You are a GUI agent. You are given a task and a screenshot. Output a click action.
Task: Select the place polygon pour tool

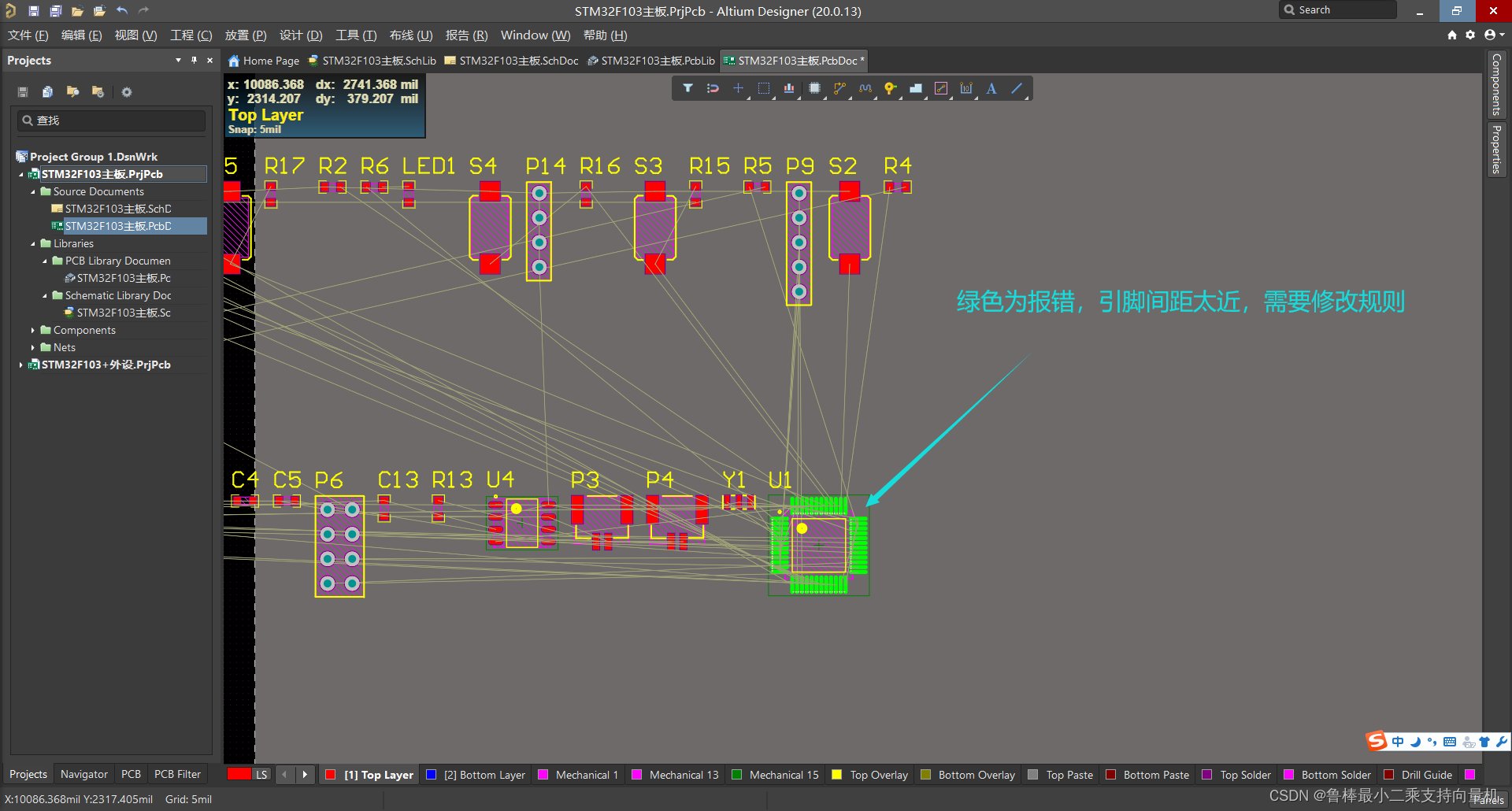(x=915, y=88)
